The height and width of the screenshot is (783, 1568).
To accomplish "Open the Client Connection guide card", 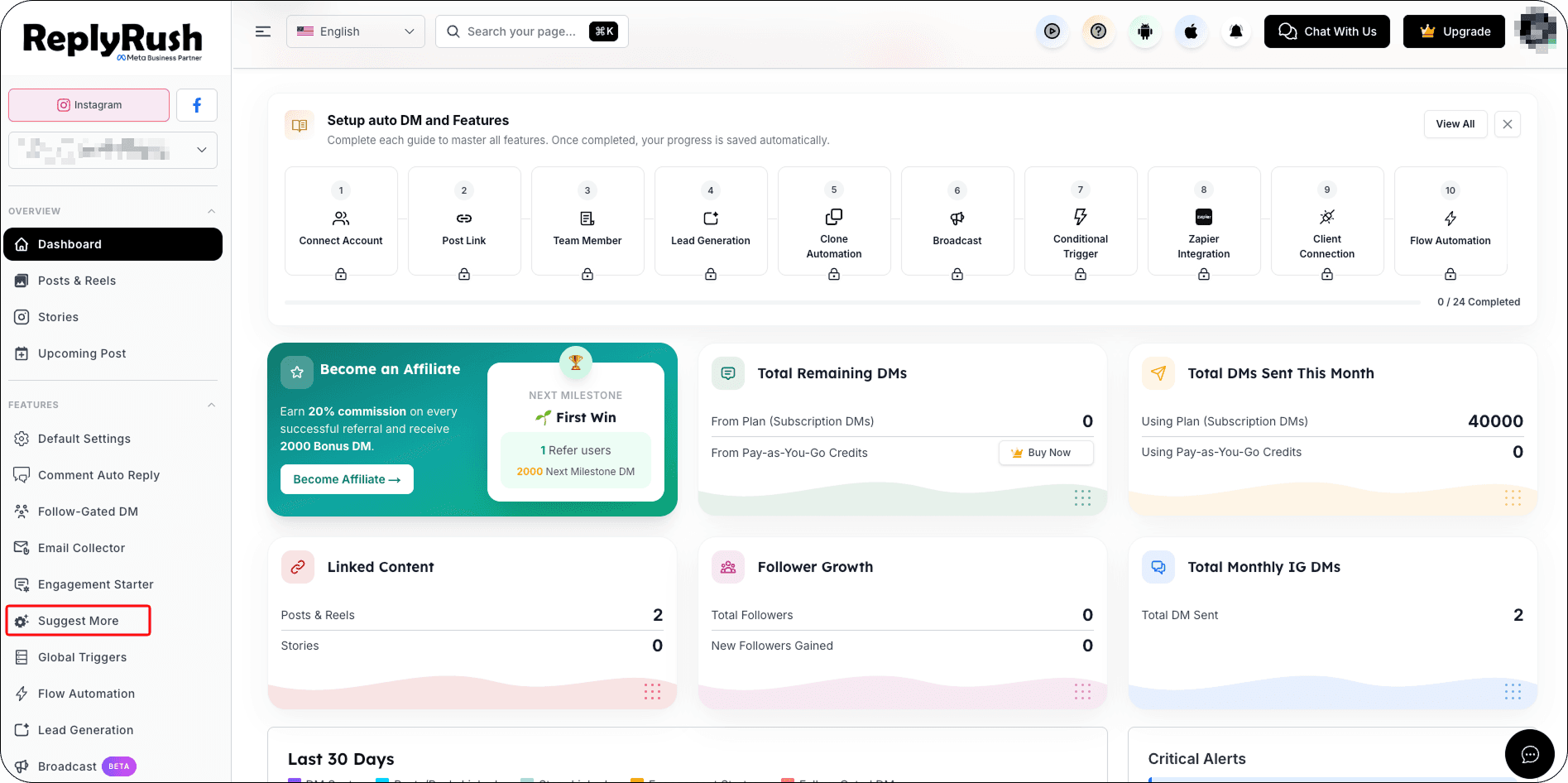I will (x=1327, y=221).
